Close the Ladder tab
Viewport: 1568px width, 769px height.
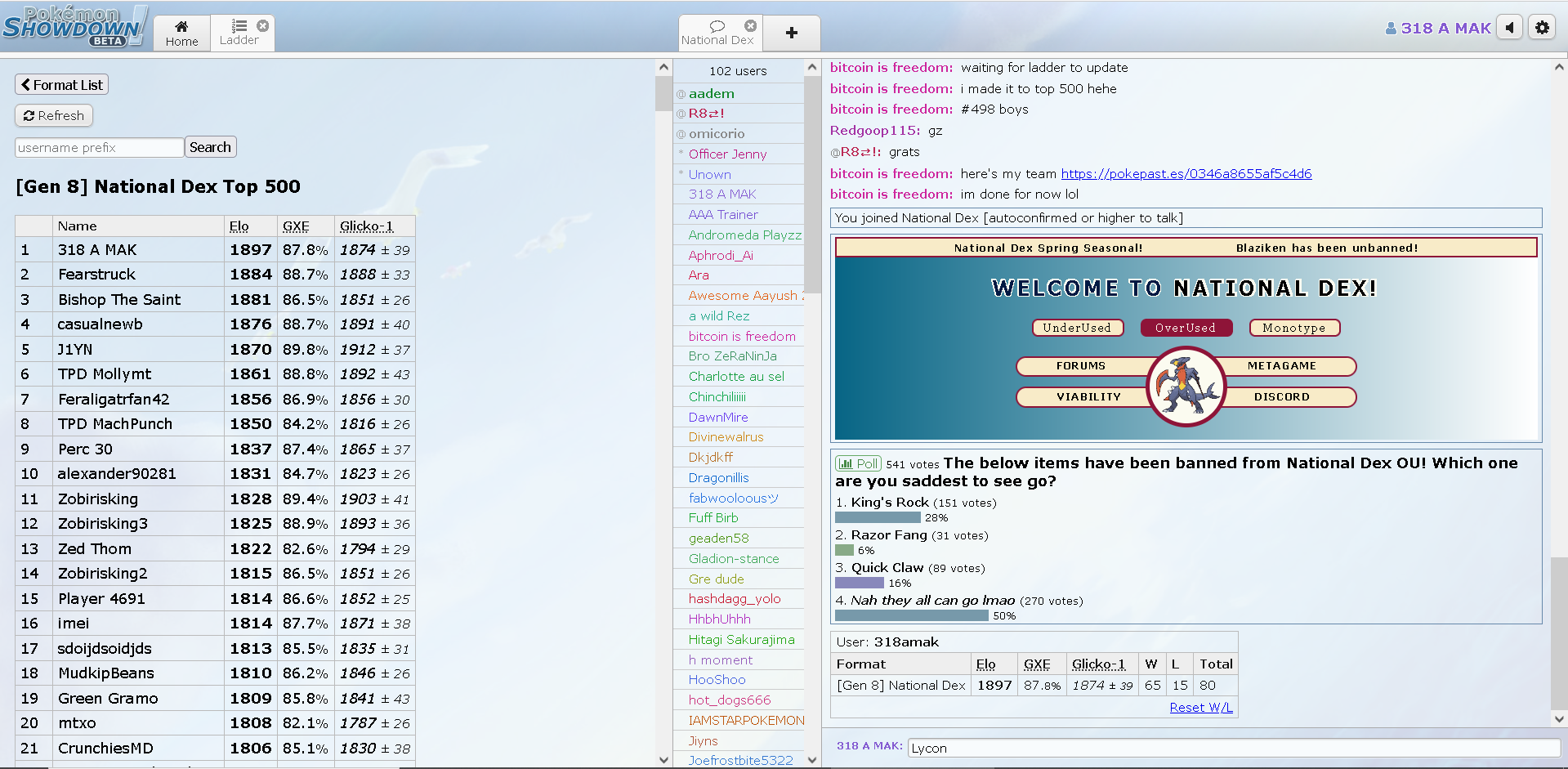click(x=262, y=25)
